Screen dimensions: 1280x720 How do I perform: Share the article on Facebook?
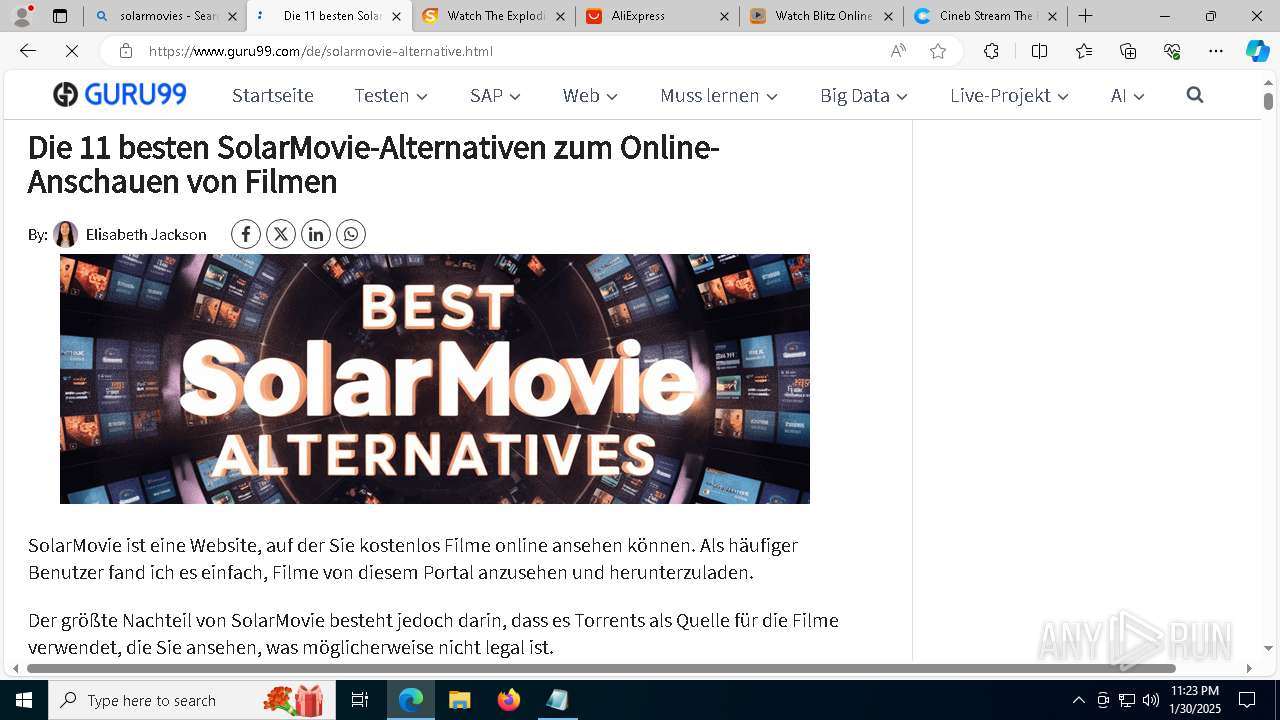246,234
